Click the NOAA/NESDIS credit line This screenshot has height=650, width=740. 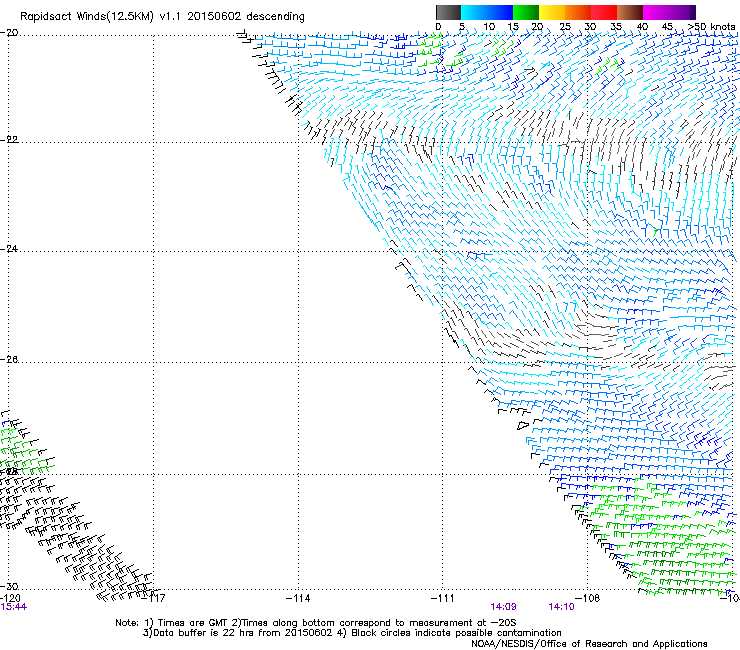pos(589,644)
